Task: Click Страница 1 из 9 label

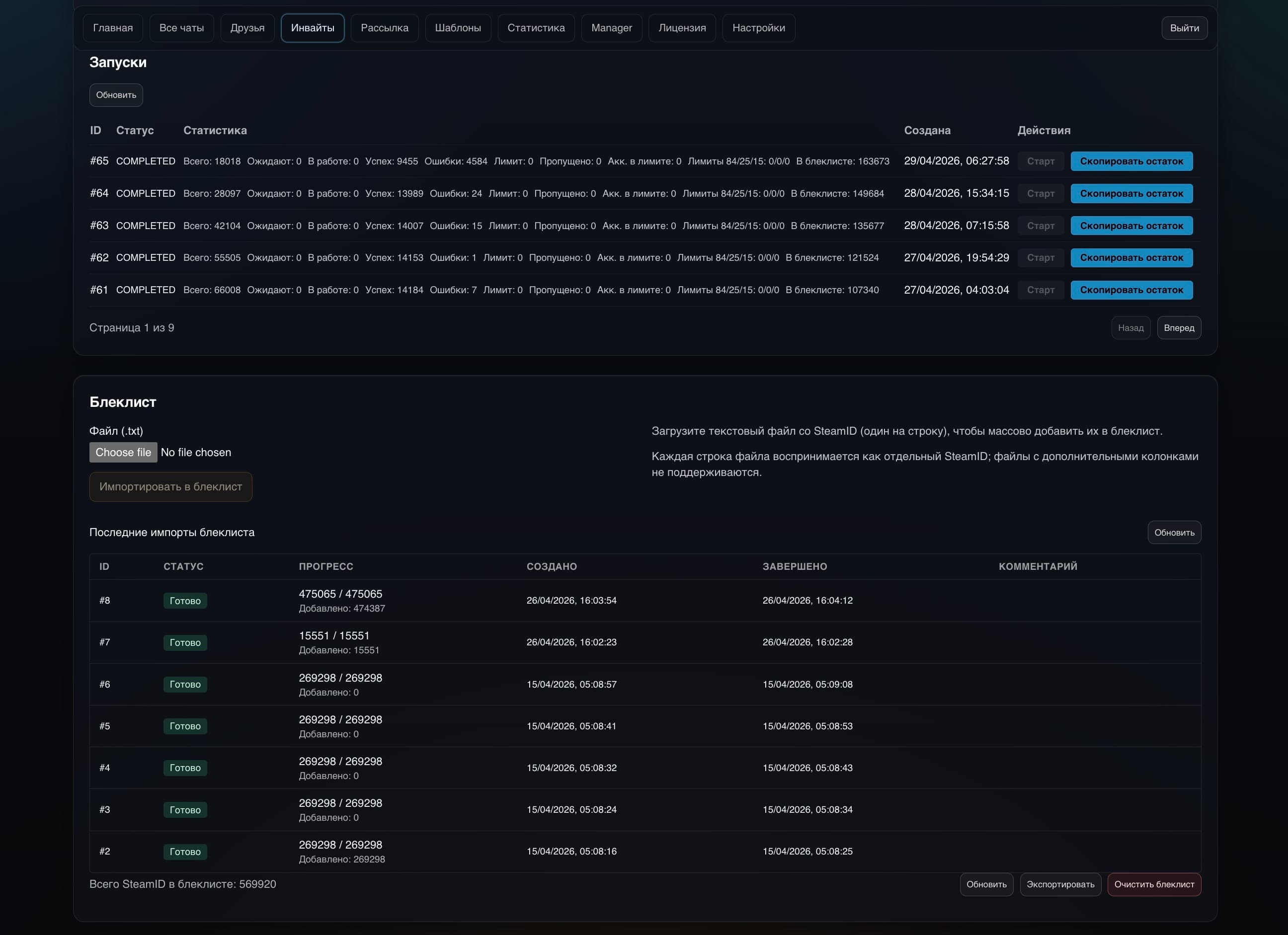Action: tap(132, 327)
